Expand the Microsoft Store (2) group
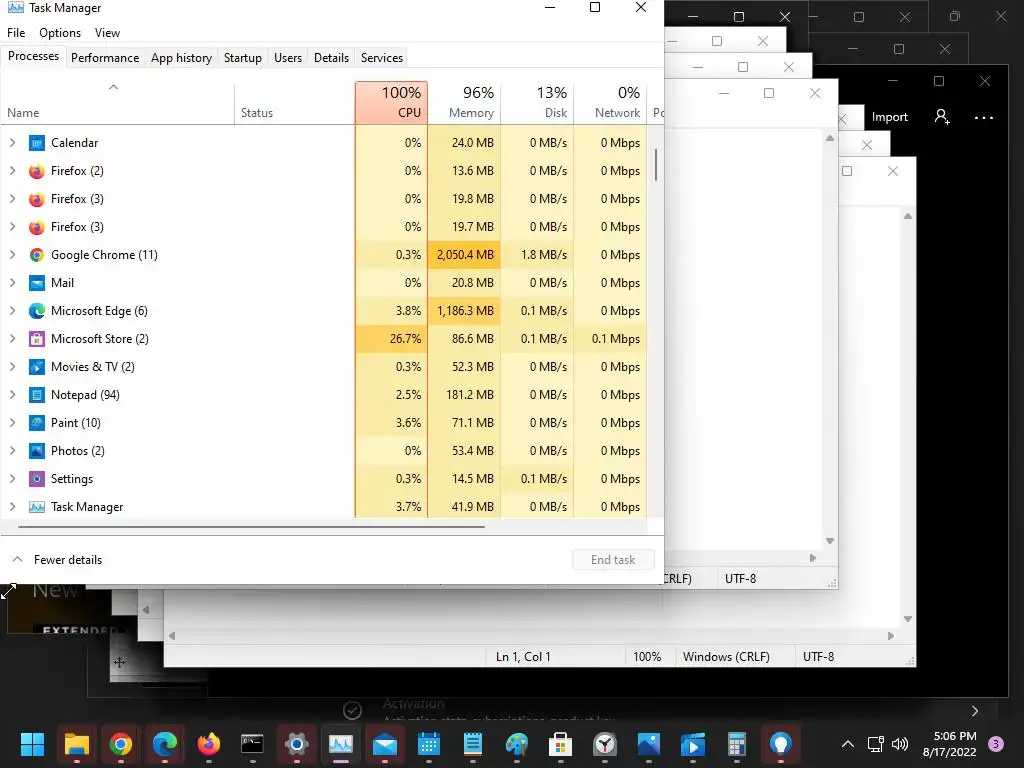 (x=12, y=339)
